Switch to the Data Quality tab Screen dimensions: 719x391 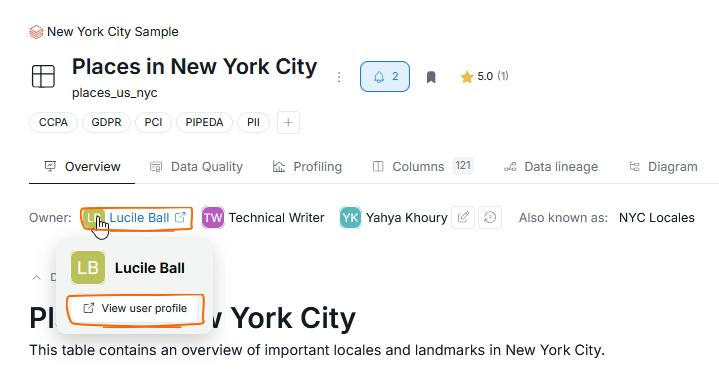point(196,166)
